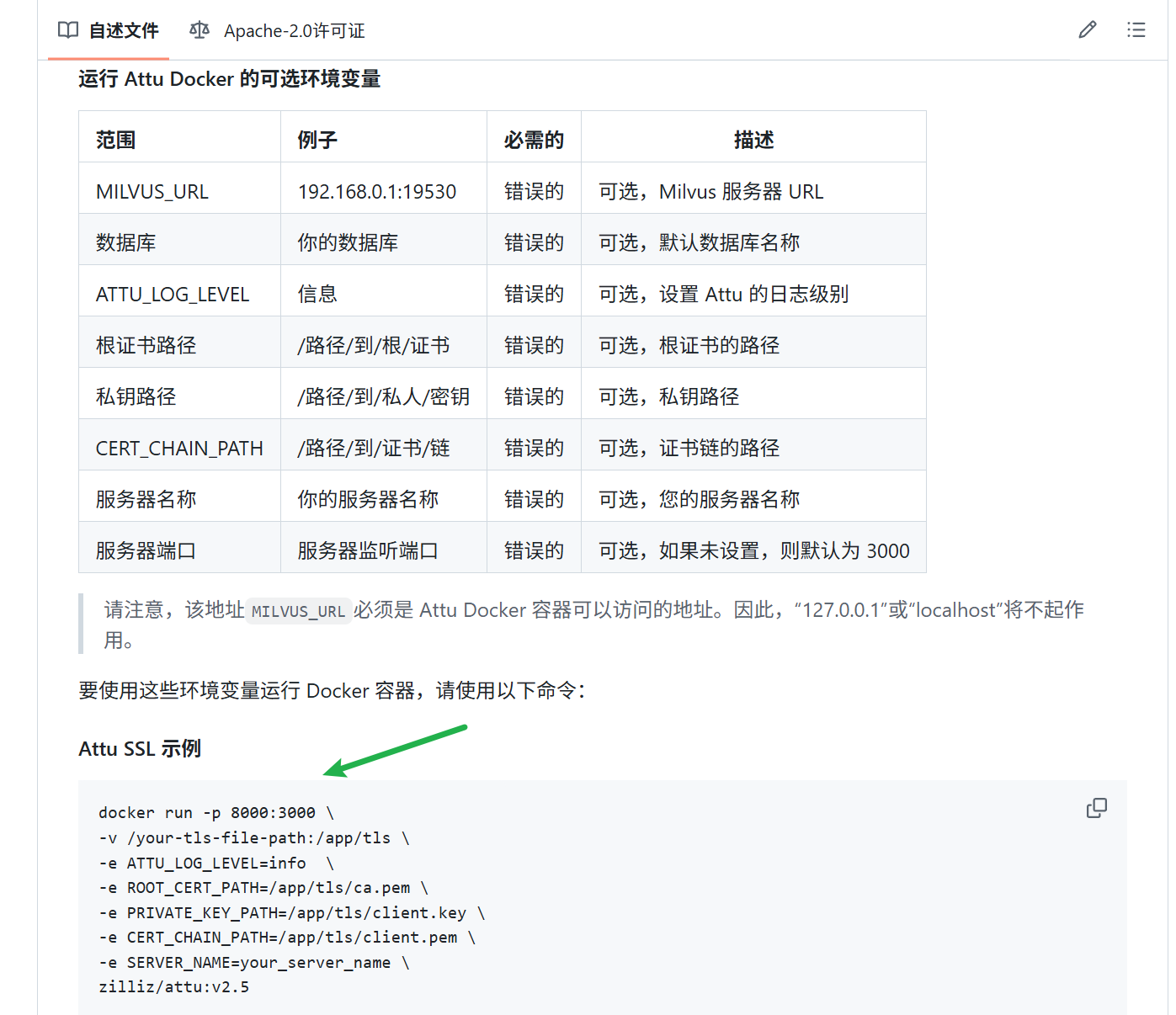Click the green arrow annotation
The width and height of the screenshot is (1176, 1015).
tap(396, 752)
